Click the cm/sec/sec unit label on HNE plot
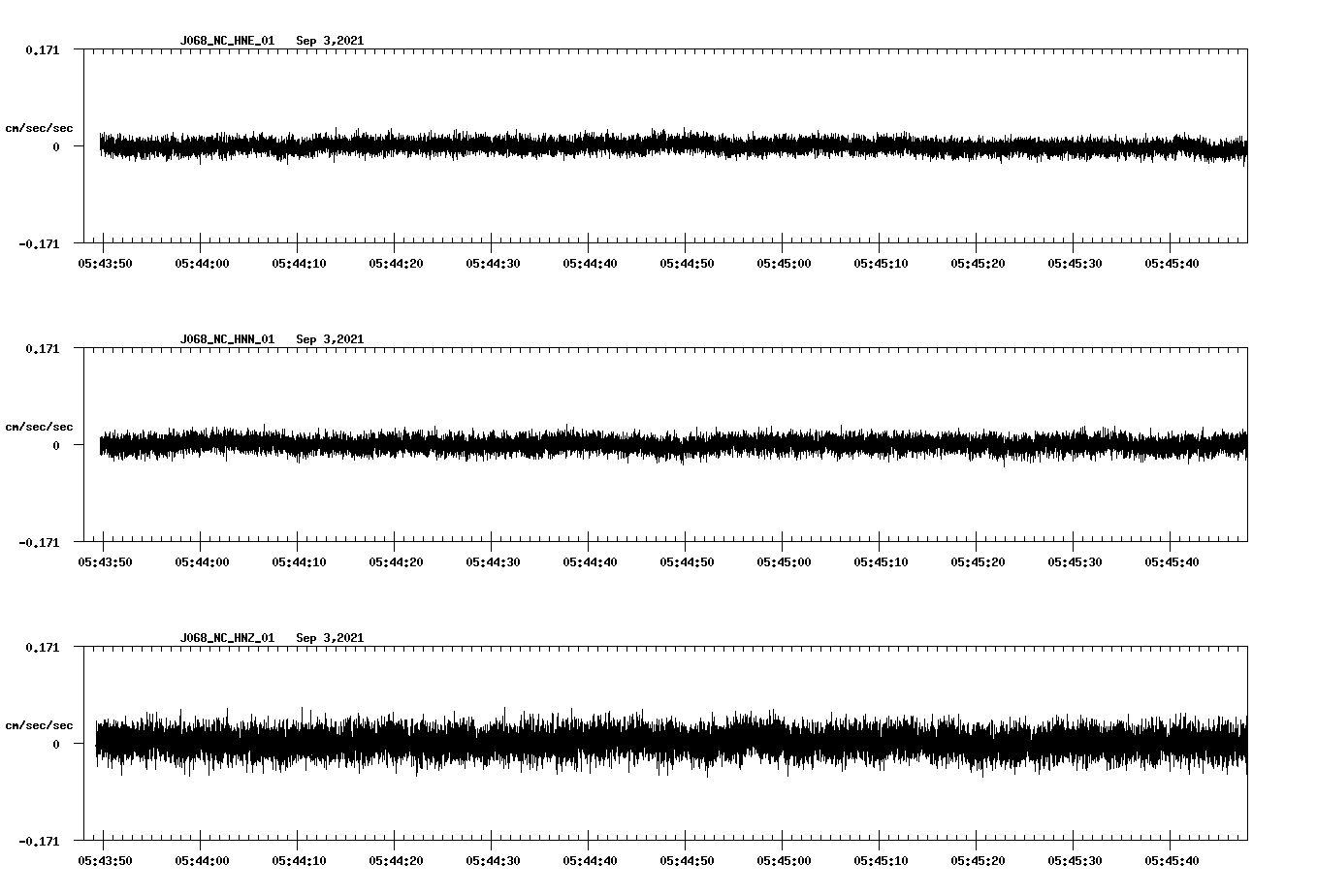Image resolution: width=1317 pixels, height=896 pixels. pyautogui.click(x=39, y=128)
